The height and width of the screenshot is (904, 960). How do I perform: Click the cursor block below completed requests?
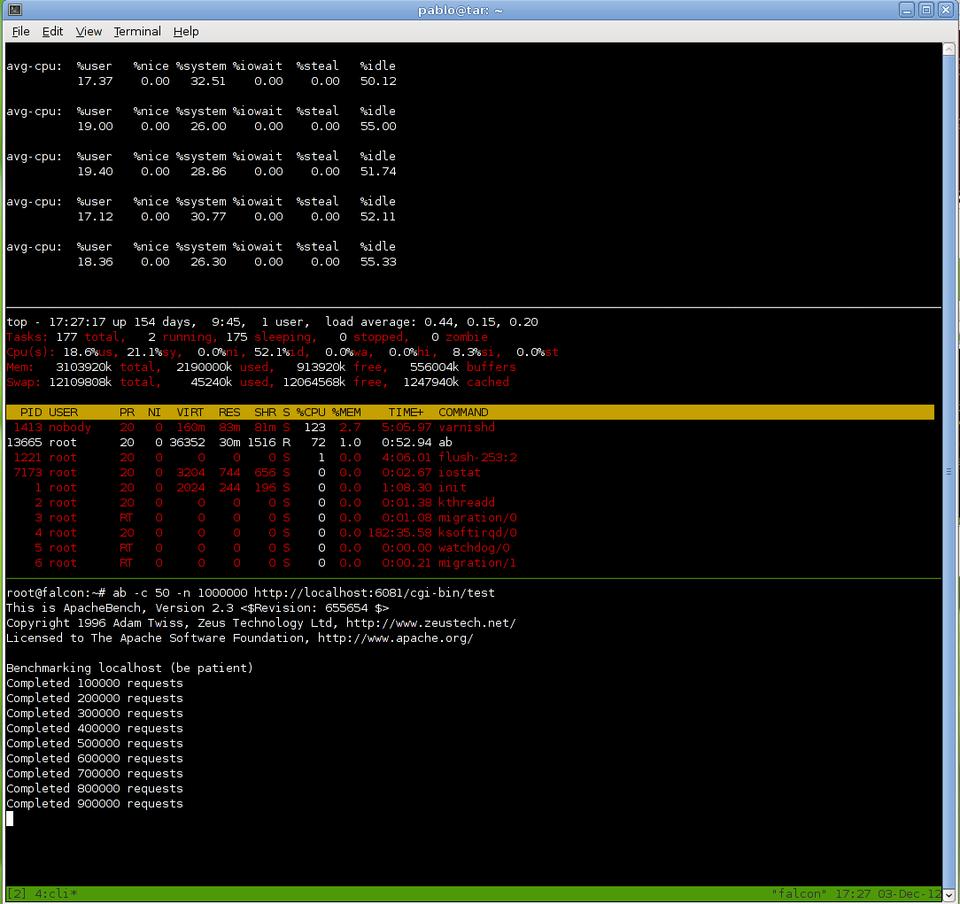(10, 819)
